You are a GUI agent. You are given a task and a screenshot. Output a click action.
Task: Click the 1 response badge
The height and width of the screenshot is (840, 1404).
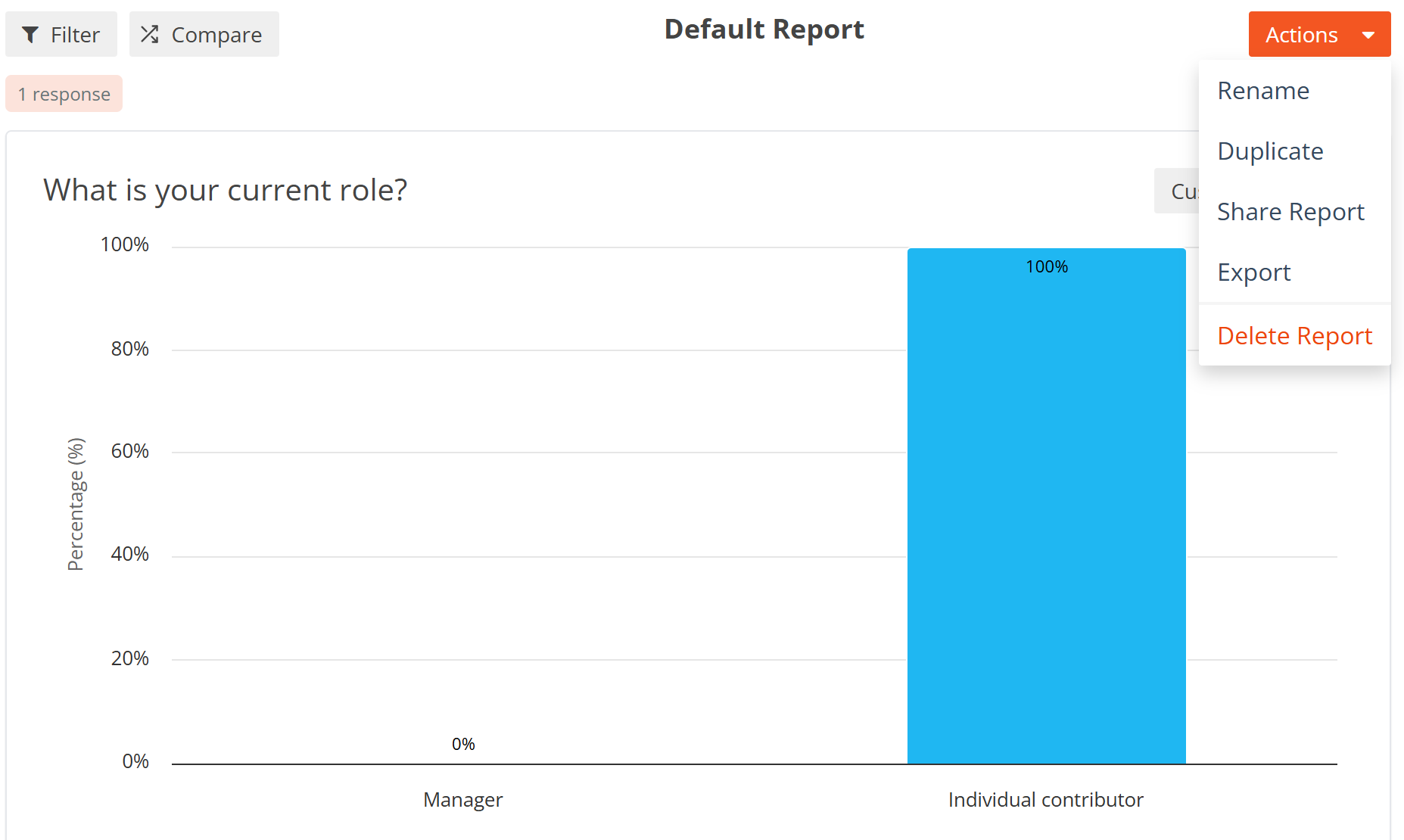coord(64,94)
